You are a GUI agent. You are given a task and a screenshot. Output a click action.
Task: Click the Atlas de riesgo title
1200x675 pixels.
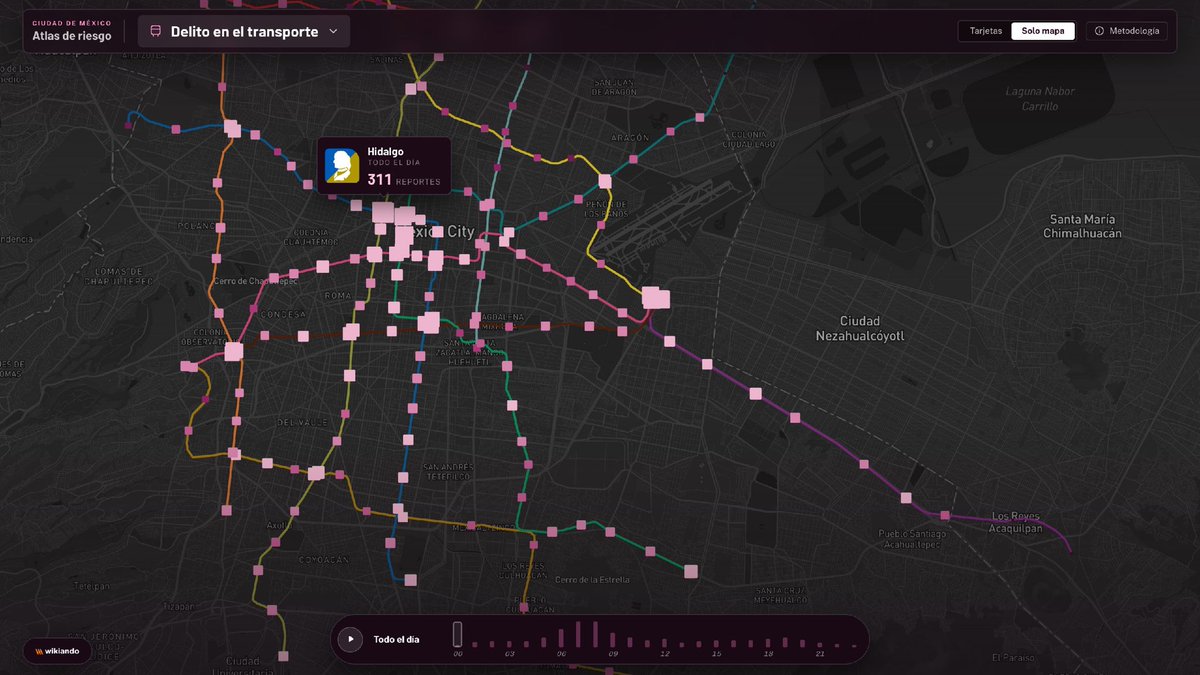point(72,36)
